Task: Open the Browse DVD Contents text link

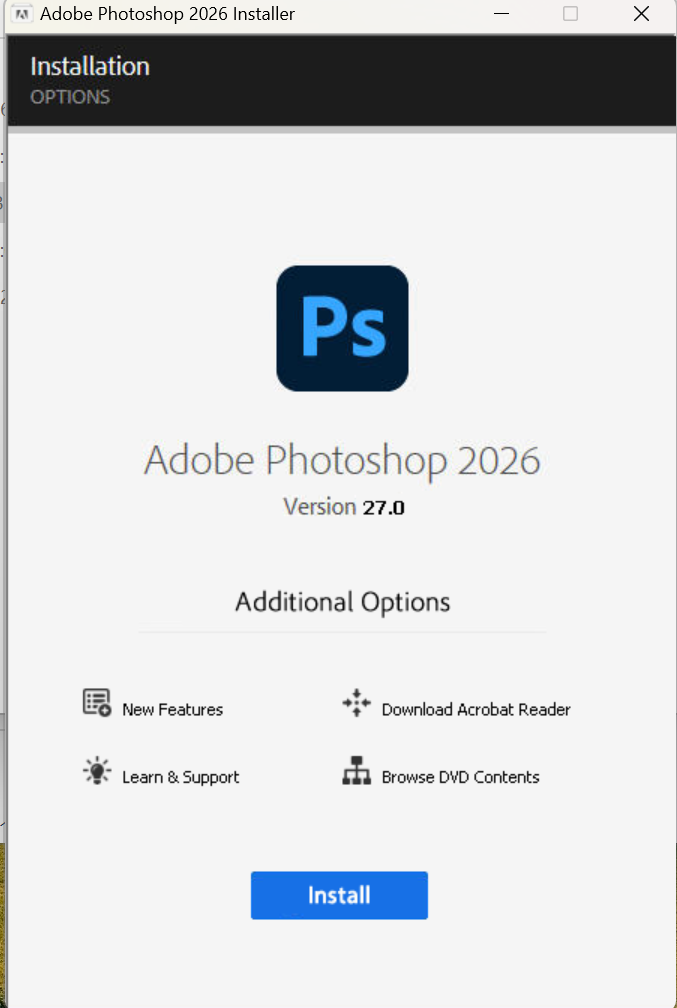Action: [x=460, y=777]
